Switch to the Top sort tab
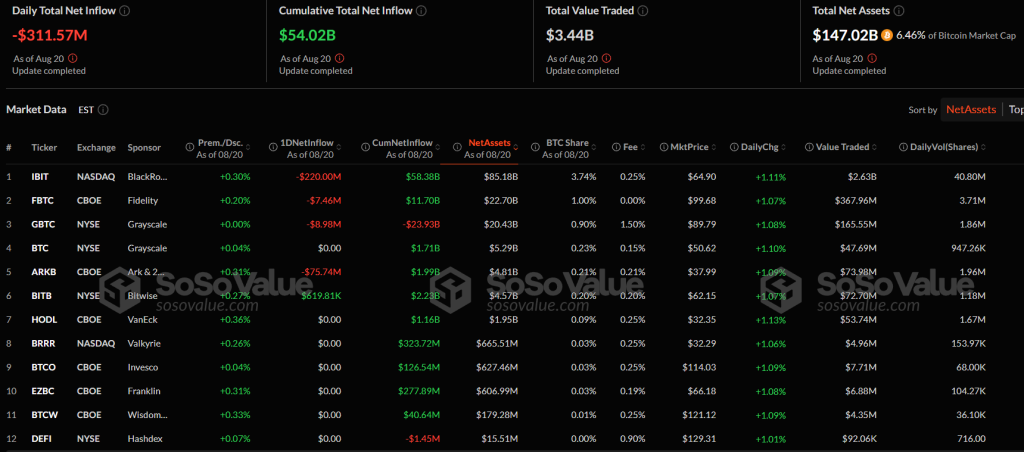Viewport: 1024px width, 452px height. 1014,109
